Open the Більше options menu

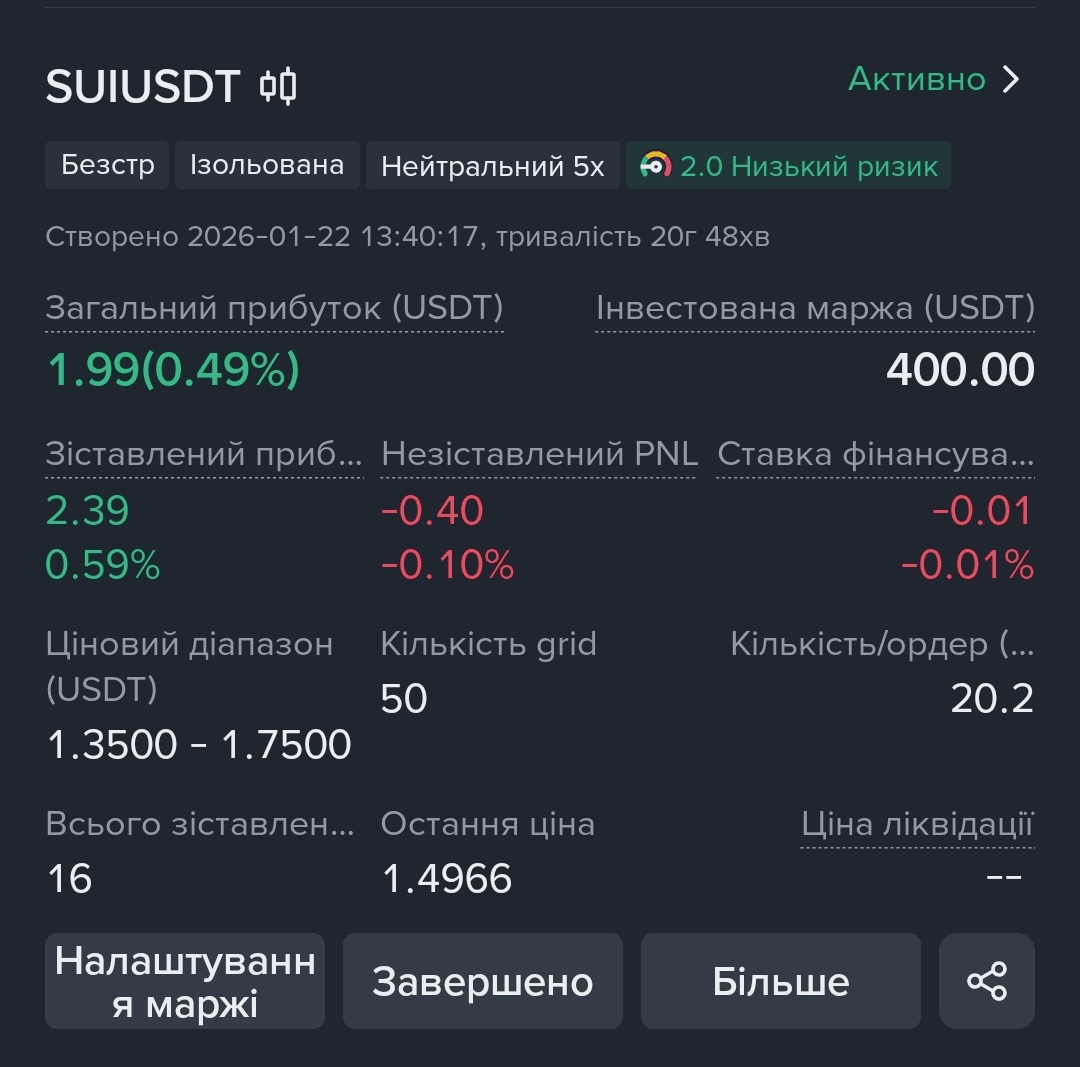tap(780, 981)
